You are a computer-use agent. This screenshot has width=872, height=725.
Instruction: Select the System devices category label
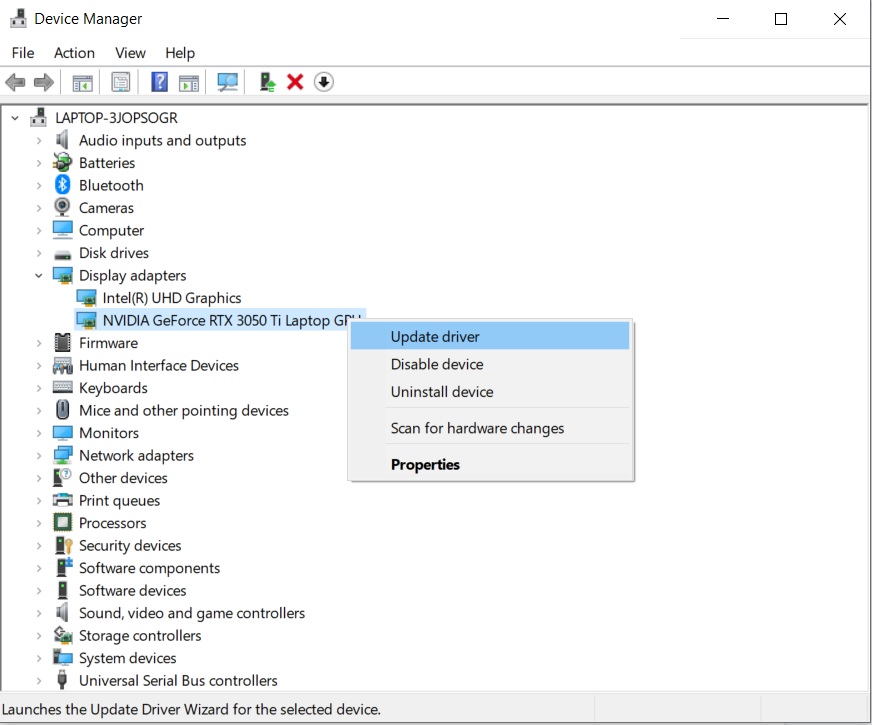[x=127, y=658]
